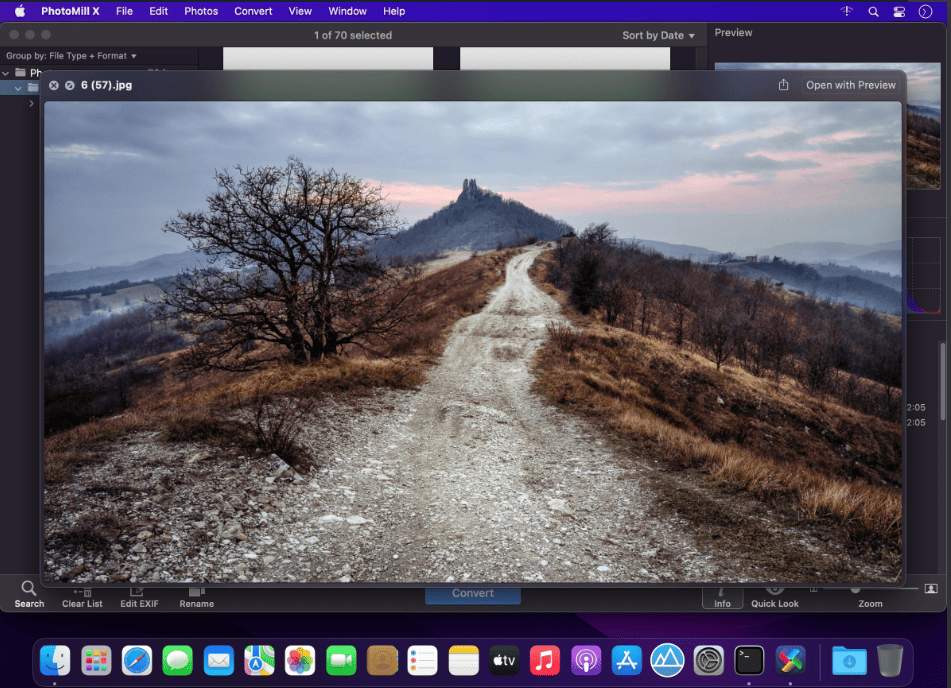951x688 pixels.
Task: Open the Trash in Dock
Action: (x=889, y=660)
